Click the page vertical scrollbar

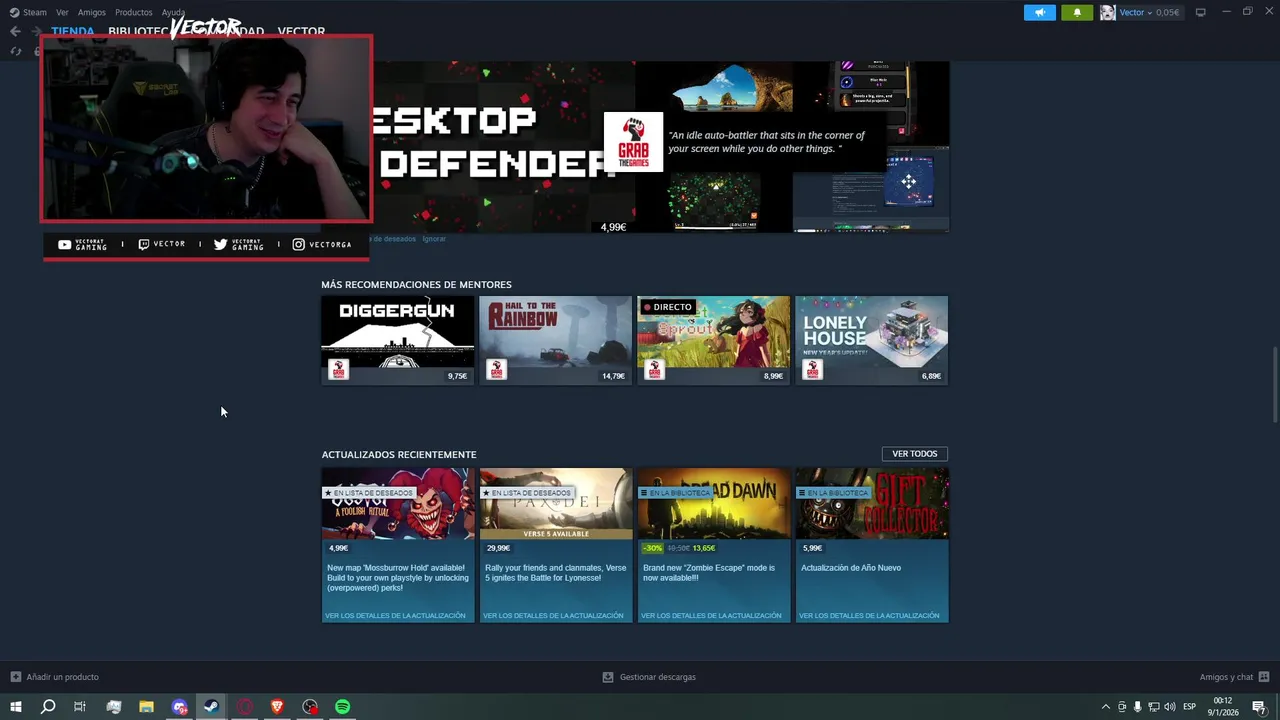1275,385
